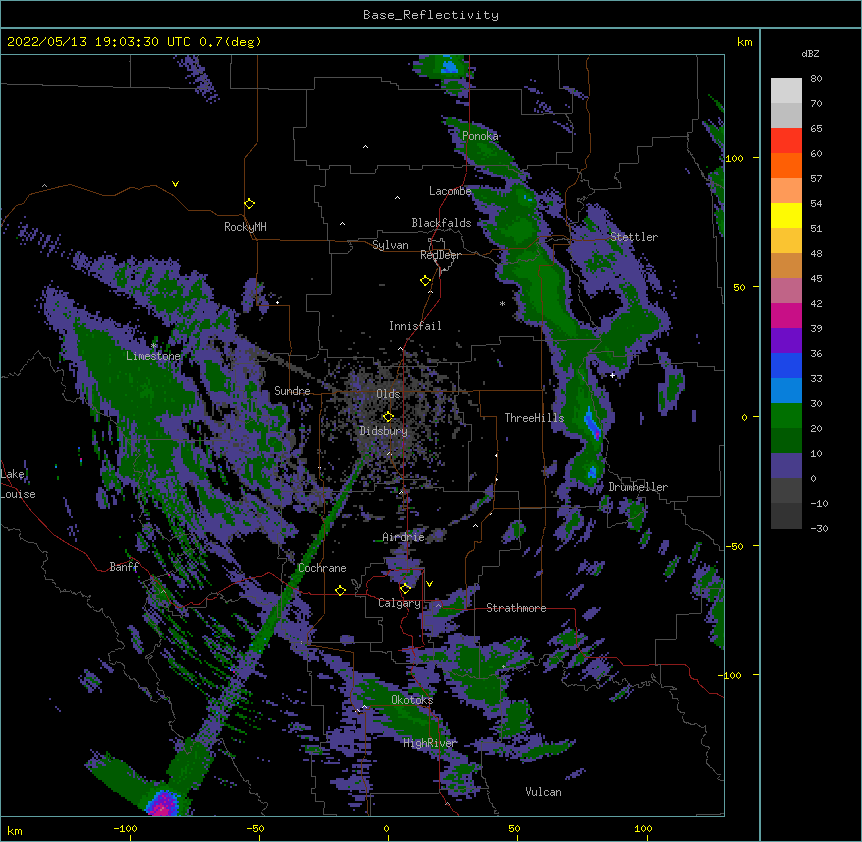The image size is (862, 842).
Task: Select the bright yellow swatch in dBZ legend
Action: [x=786, y=215]
